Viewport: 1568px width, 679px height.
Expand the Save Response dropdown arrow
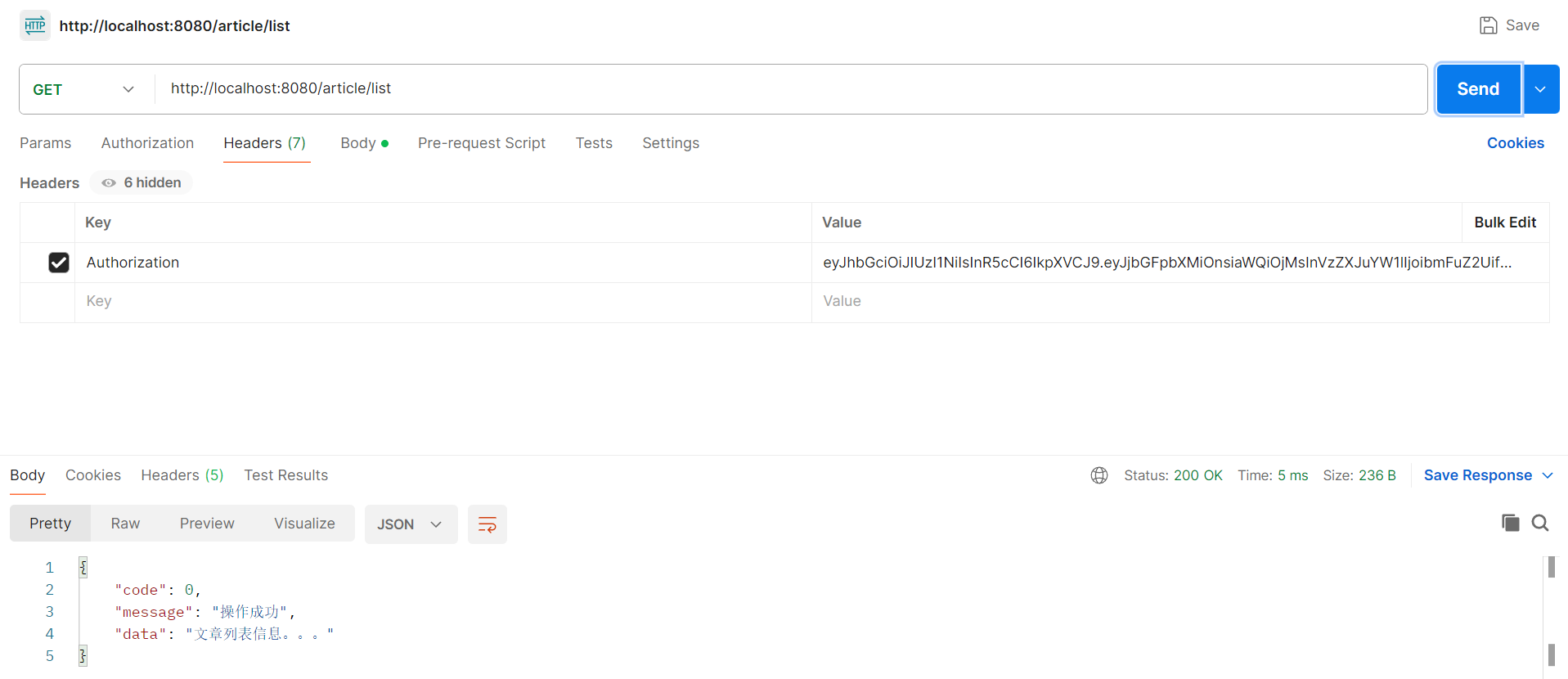(1547, 475)
